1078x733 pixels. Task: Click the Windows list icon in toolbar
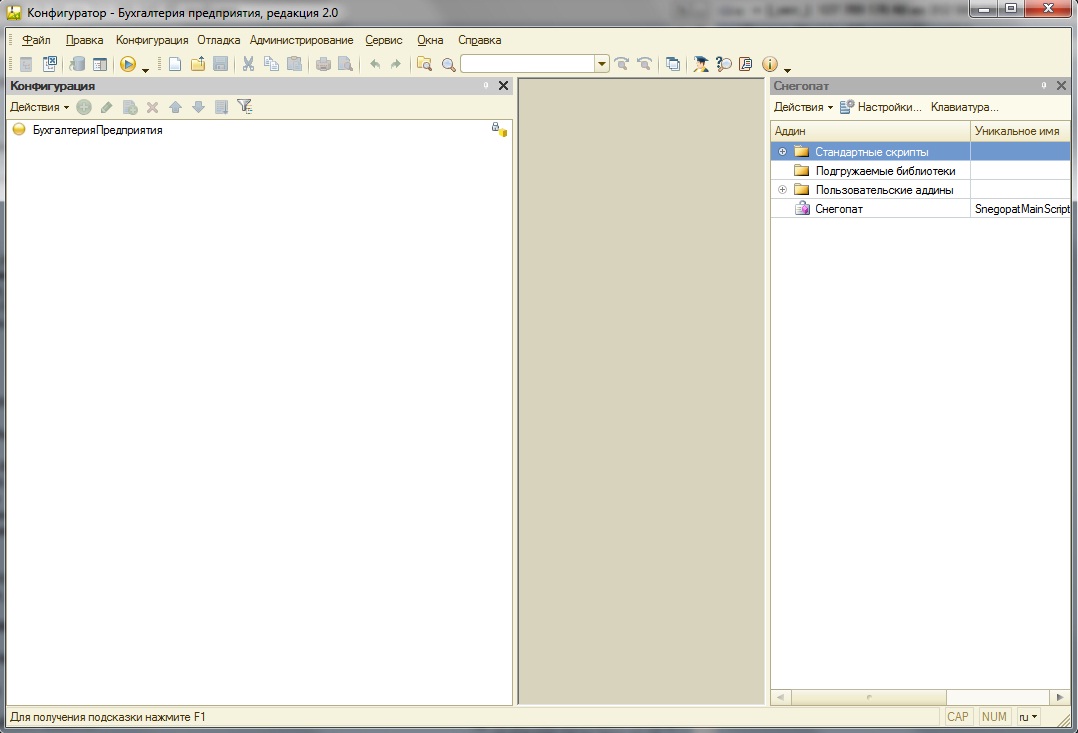click(x=673, y=64)
